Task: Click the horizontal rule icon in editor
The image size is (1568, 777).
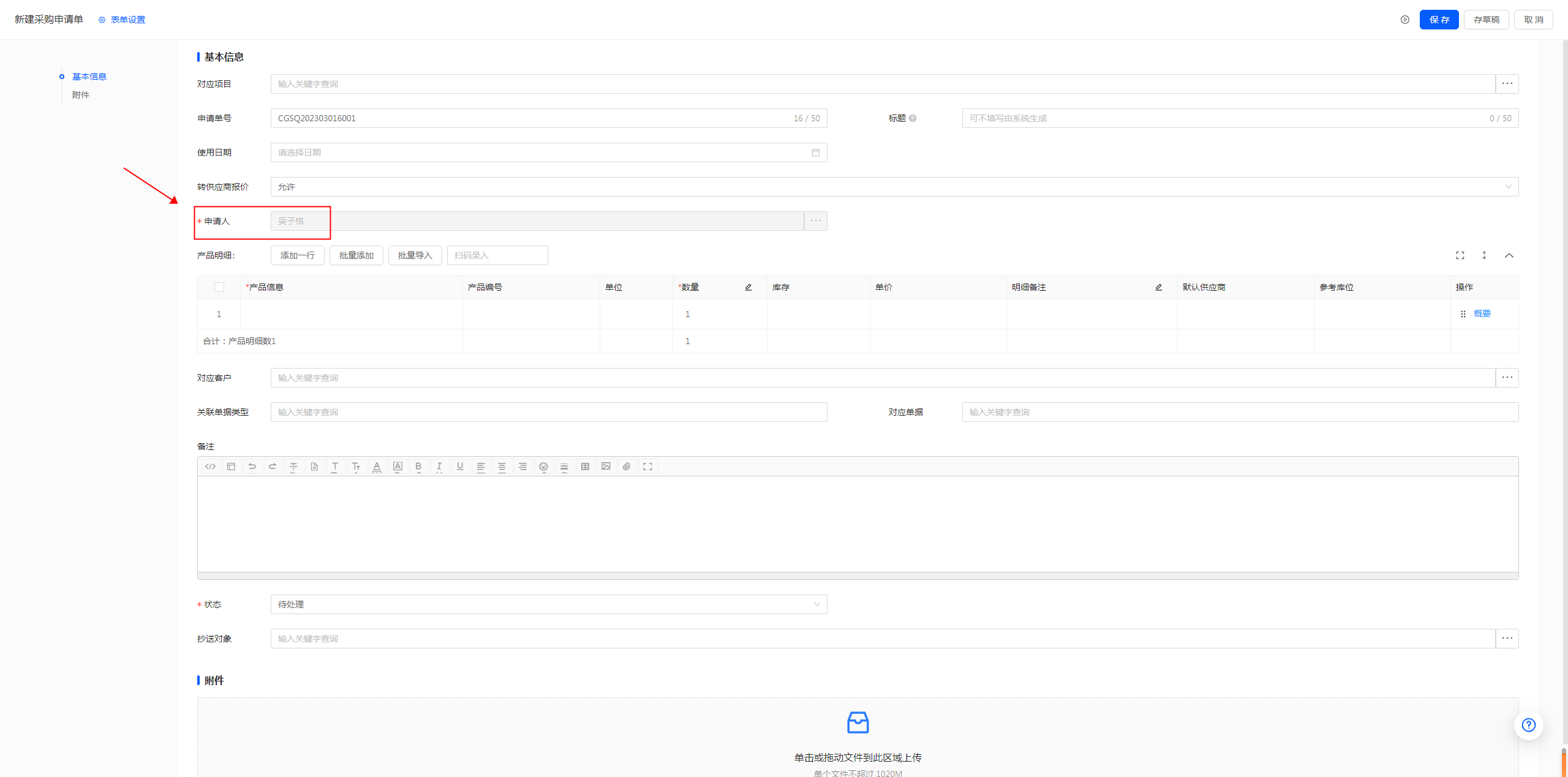Action: [564, 467]
